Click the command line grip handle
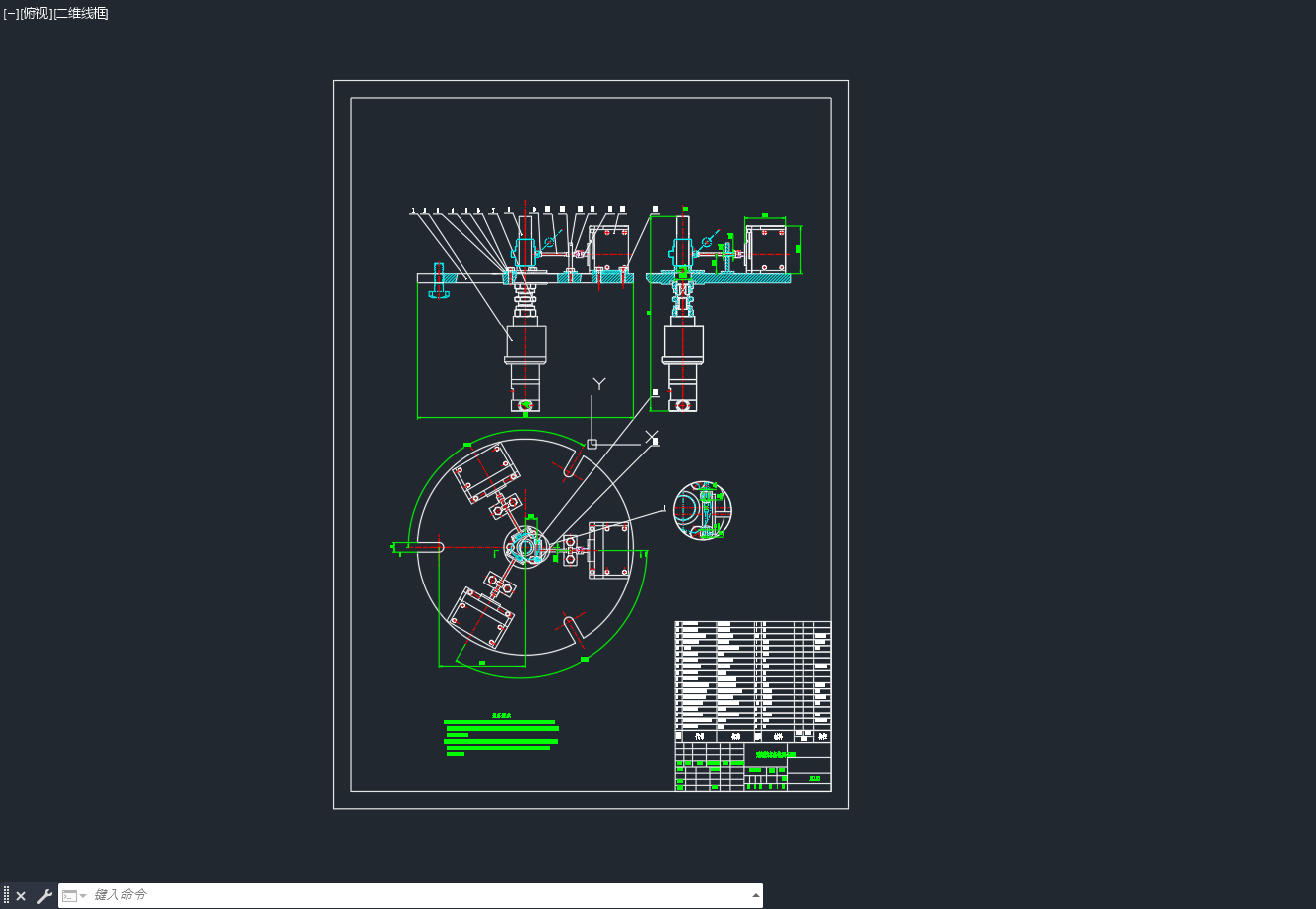This screenshot has height=909, width=1316. click(6, 896)
